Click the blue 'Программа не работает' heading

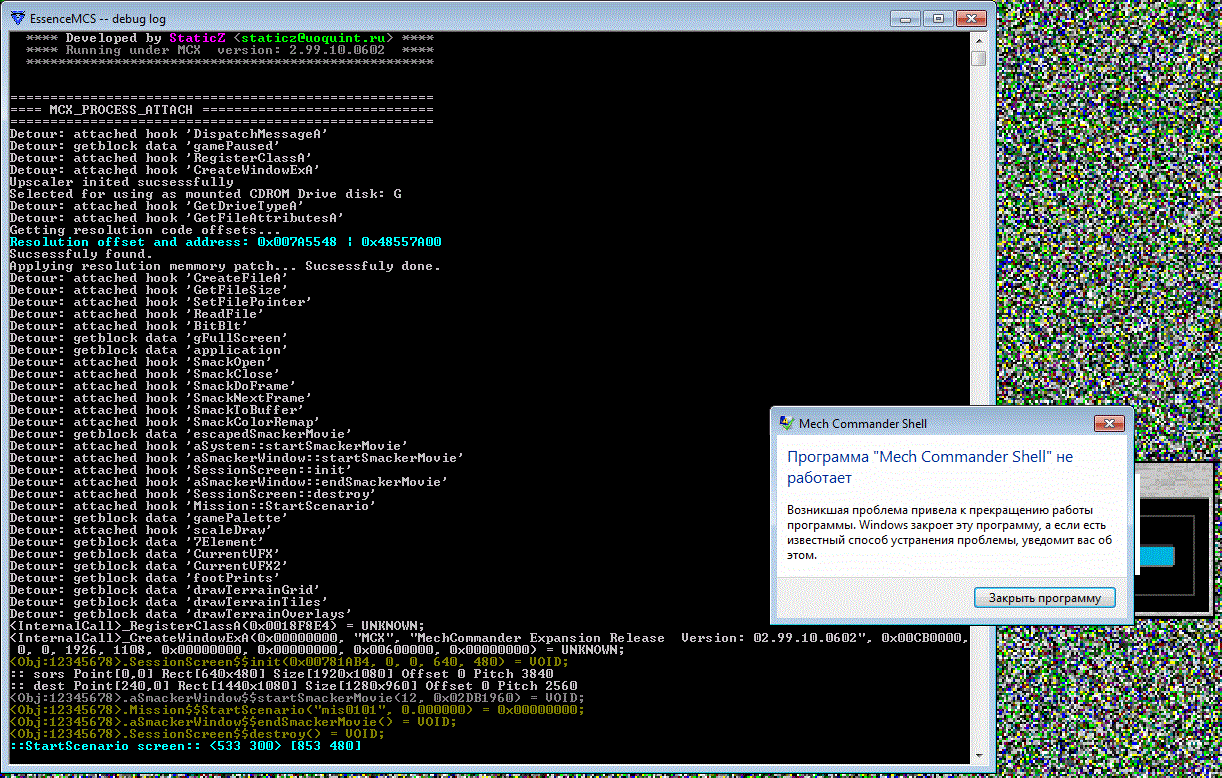click(929, 466)
